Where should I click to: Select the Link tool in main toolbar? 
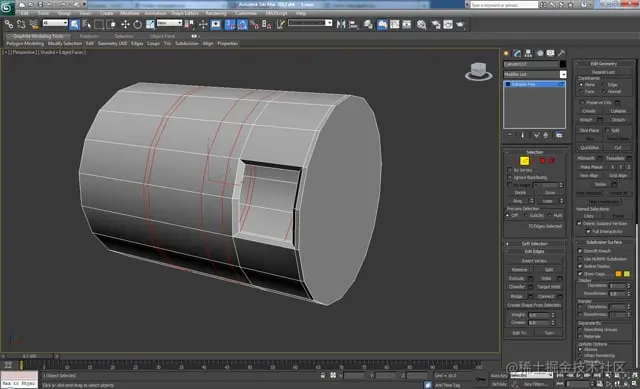click(x=9, y=25)
